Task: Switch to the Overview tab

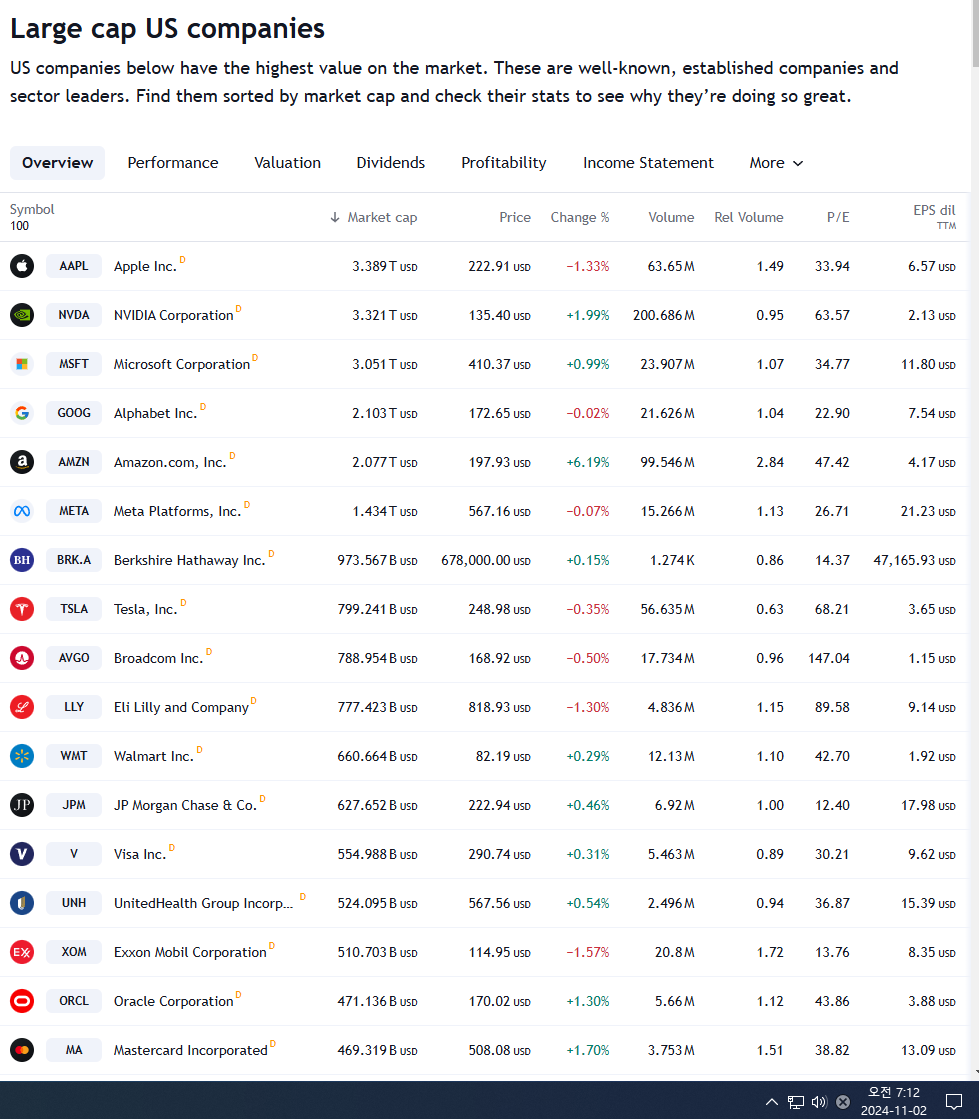Action: pos(57,163)
